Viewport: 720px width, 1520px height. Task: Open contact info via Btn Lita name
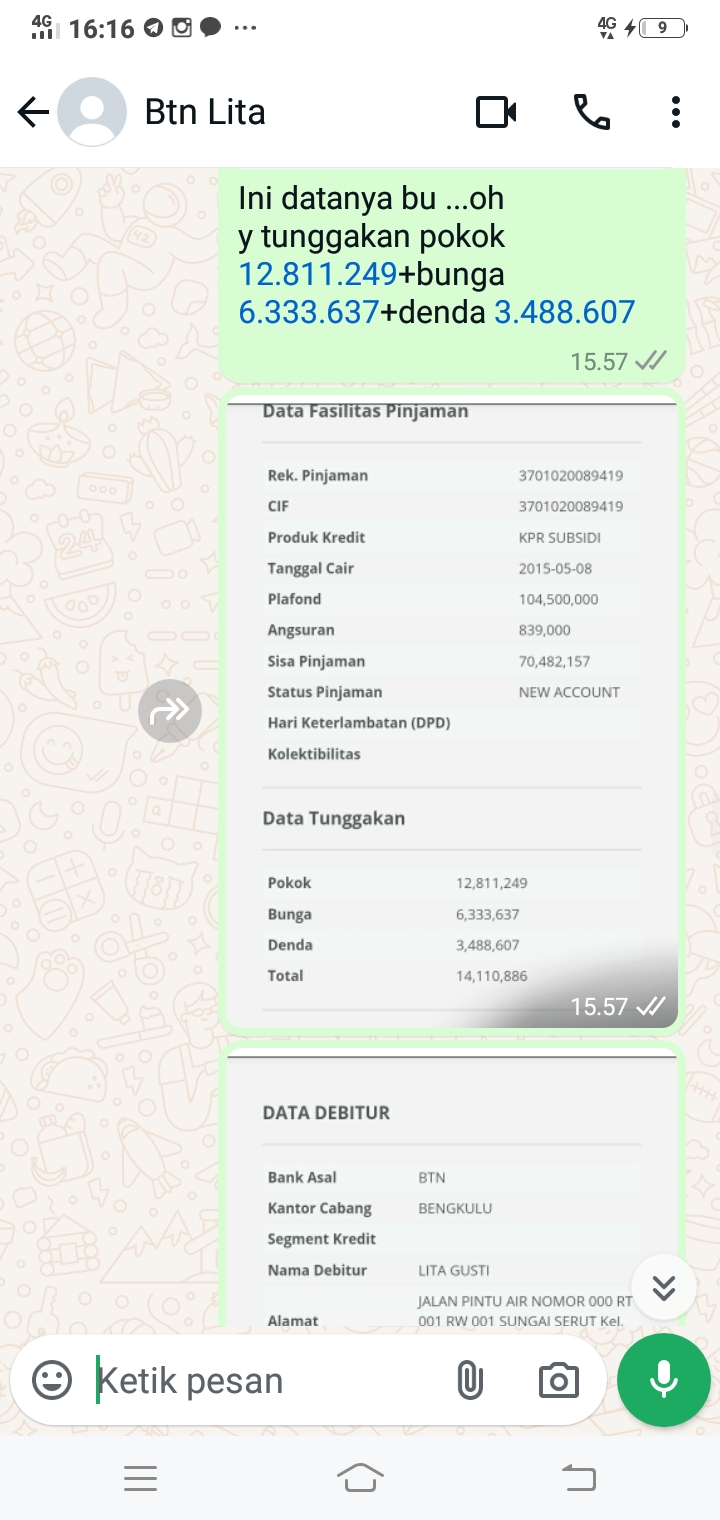206,112
